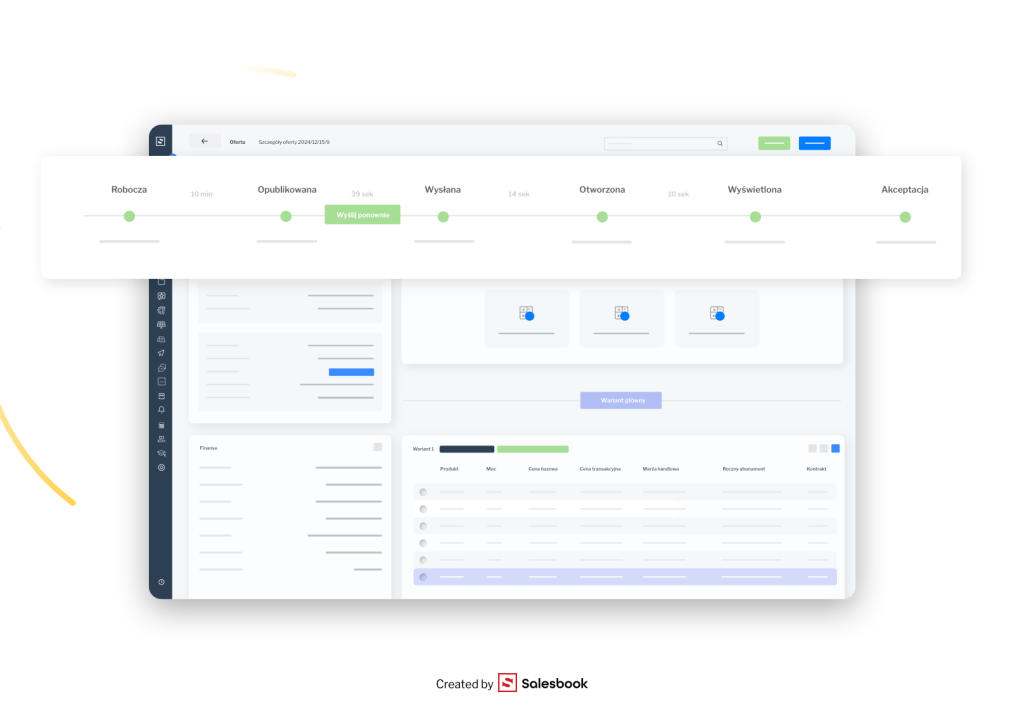Select the first product row radio button

click(x=423, y=492)
